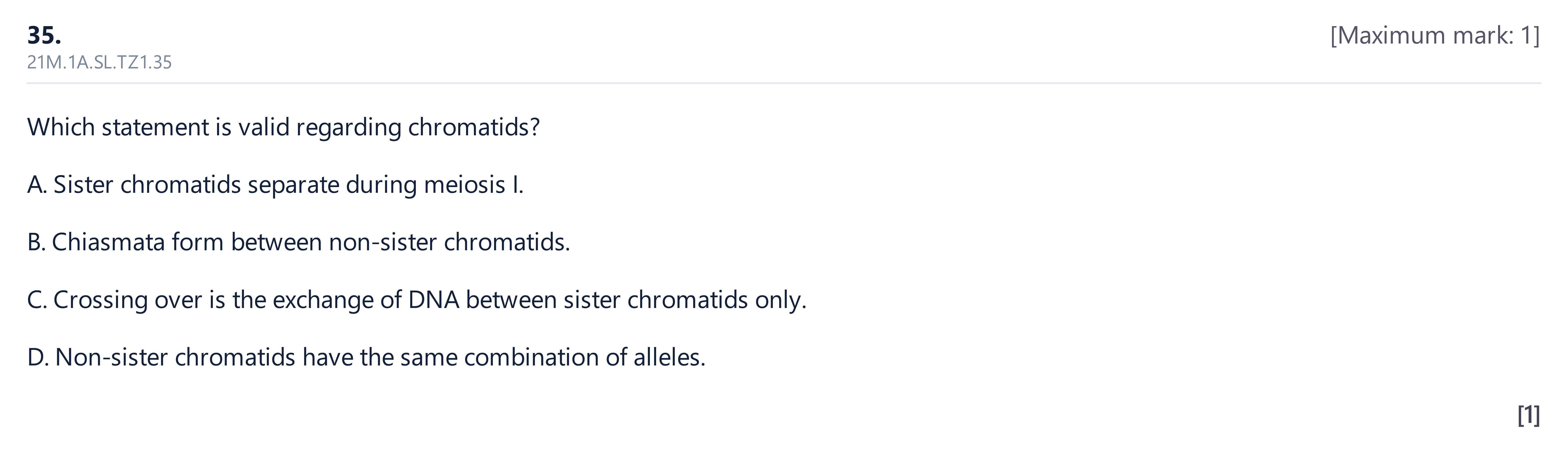Click the word Chiasmata in option B

(108, 242)
